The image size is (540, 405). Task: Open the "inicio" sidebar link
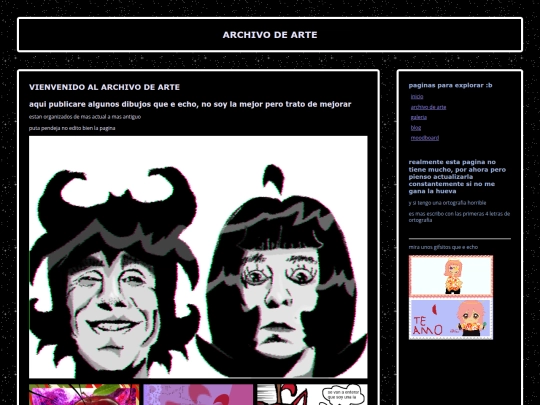tap(417, 97)
